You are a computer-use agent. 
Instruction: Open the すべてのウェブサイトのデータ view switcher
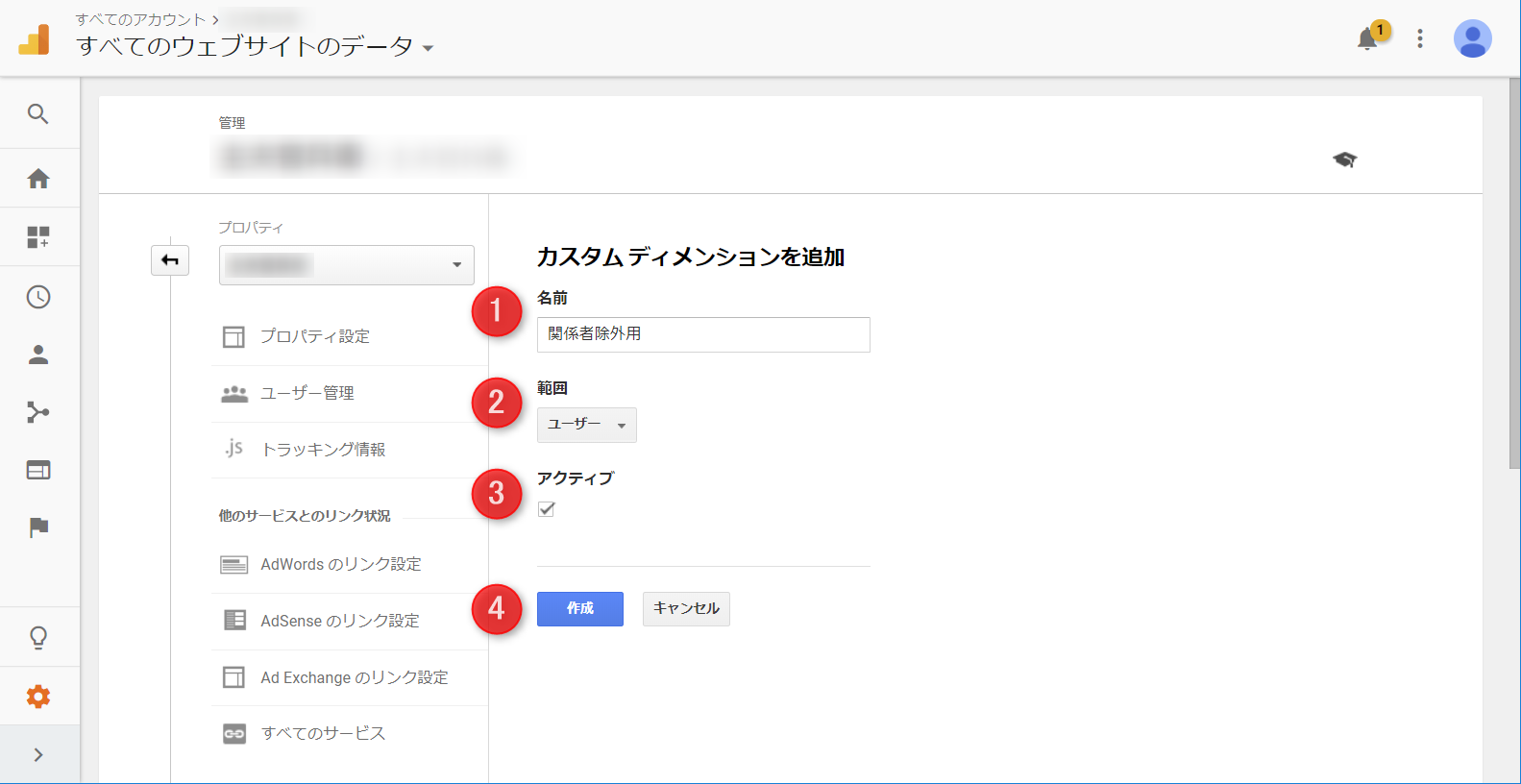click(255, 46)
